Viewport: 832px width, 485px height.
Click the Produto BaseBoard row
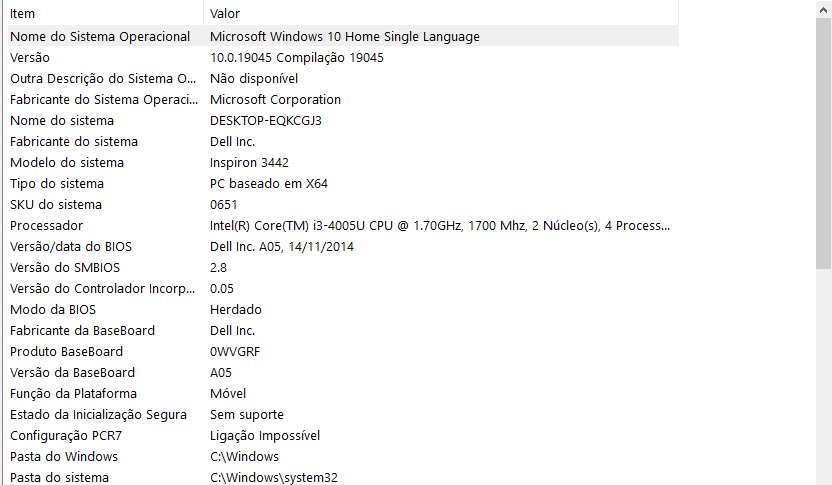100,352
